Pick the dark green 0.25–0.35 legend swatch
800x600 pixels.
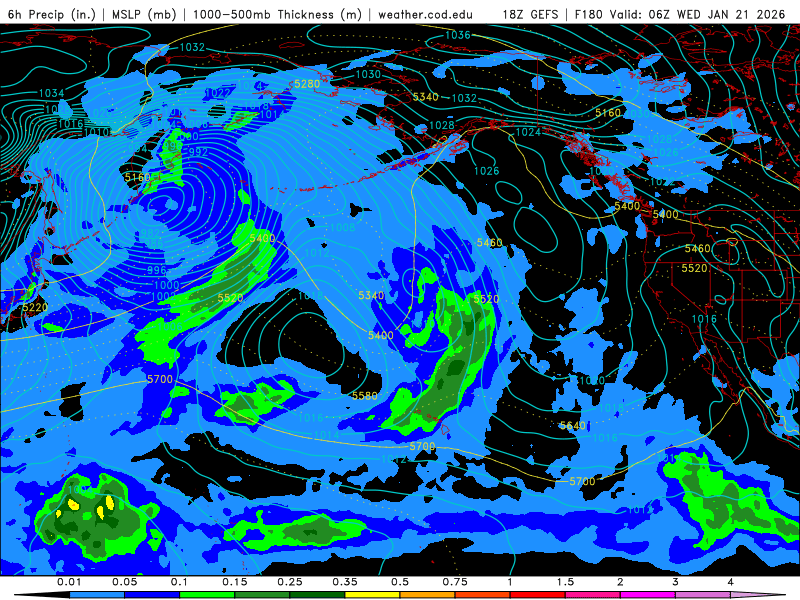(x=317, y=595)
